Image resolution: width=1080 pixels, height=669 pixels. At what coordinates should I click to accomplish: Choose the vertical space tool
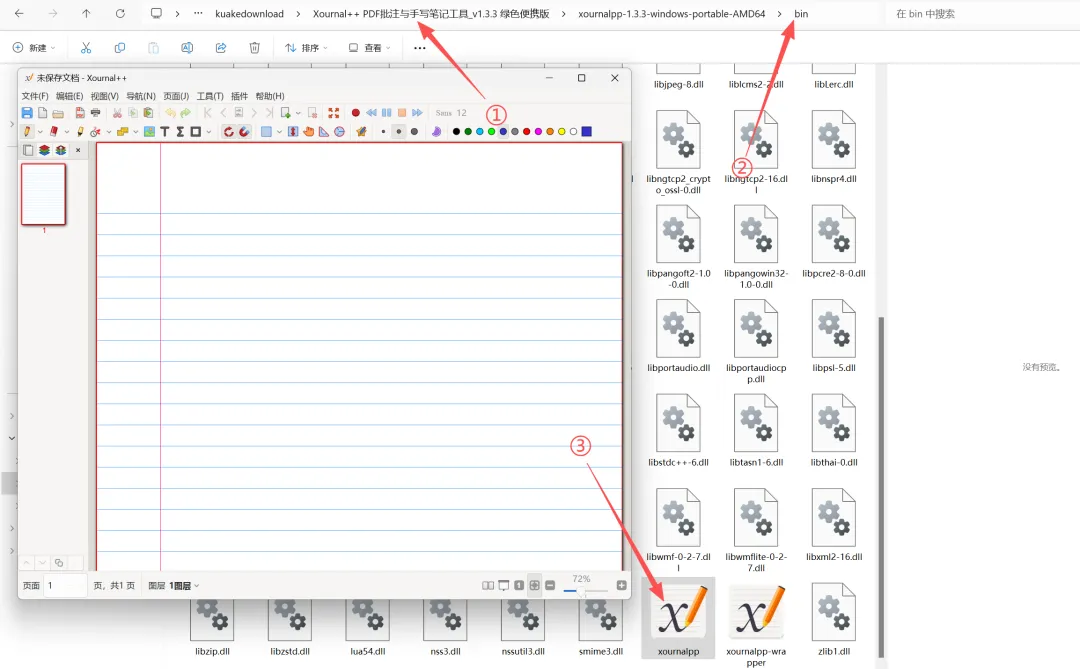click(x=293, y=131)
